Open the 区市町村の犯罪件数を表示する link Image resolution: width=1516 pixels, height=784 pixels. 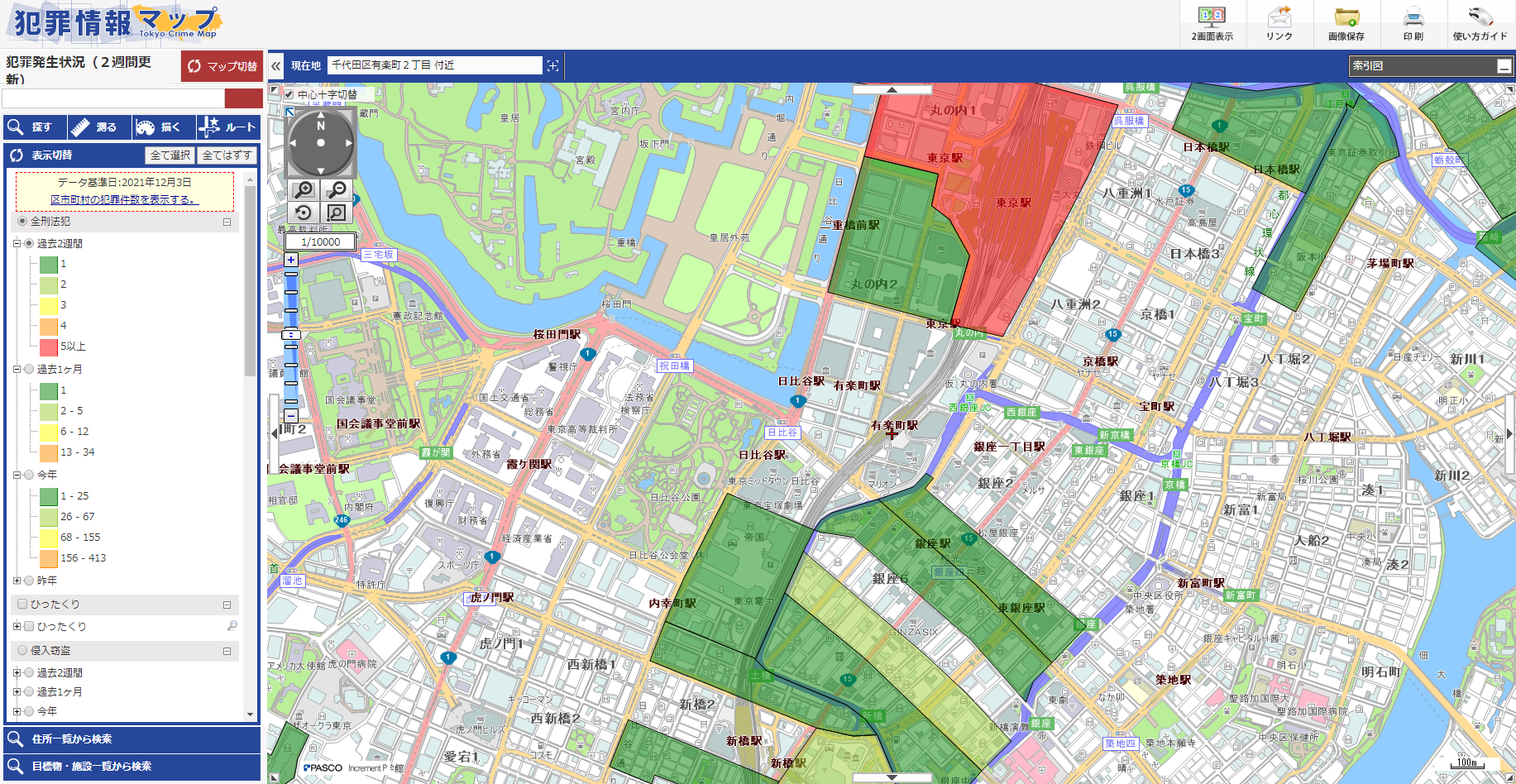[124, 199]
